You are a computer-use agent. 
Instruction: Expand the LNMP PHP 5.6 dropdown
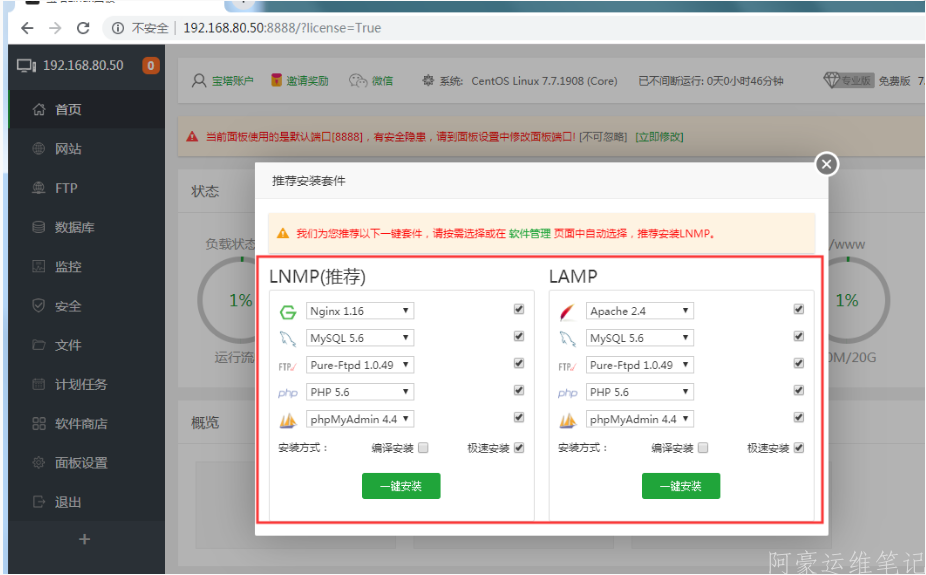[x=359, y=392]
